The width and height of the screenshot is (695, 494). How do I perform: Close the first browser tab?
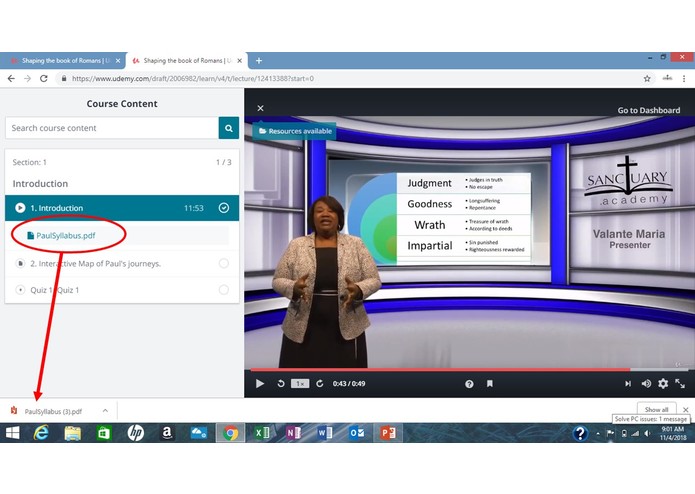coord(118,61)
